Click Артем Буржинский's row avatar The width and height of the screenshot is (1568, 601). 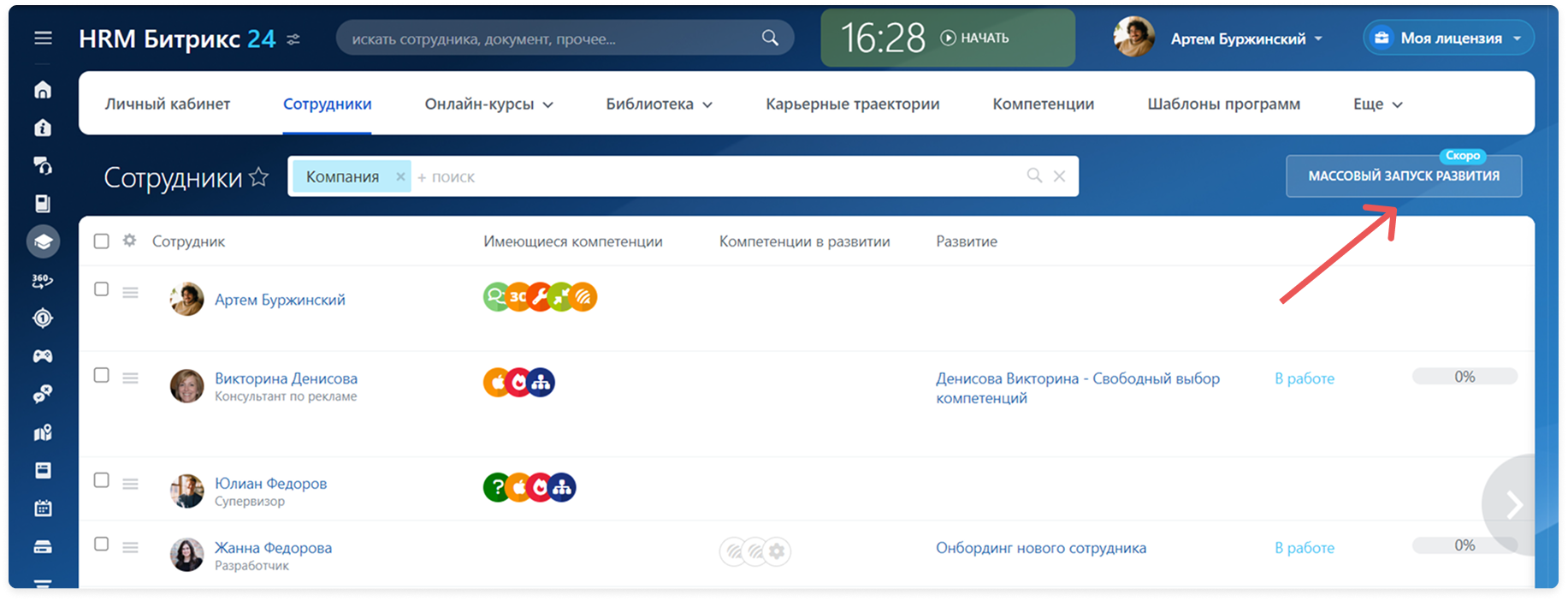(x=186, y=300)
